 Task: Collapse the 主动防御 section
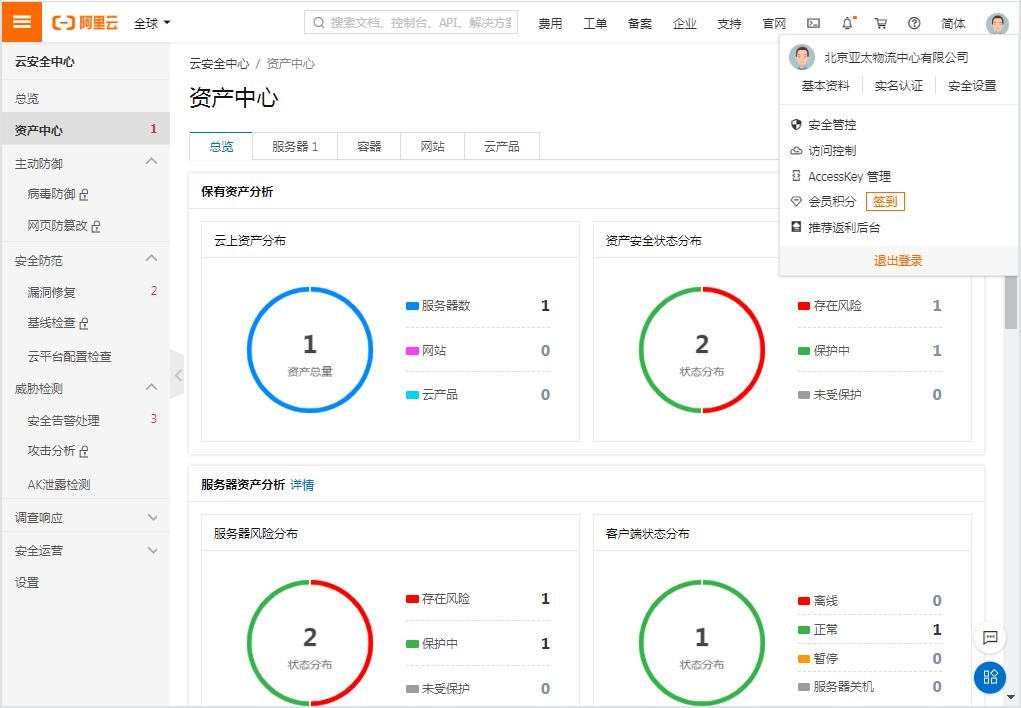(151, 162)
